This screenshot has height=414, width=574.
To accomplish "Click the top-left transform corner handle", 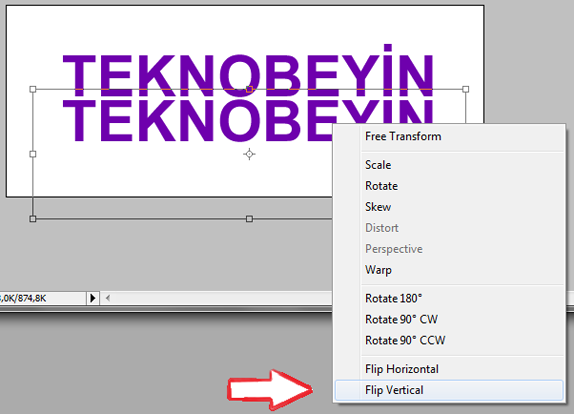I will 33,89.
